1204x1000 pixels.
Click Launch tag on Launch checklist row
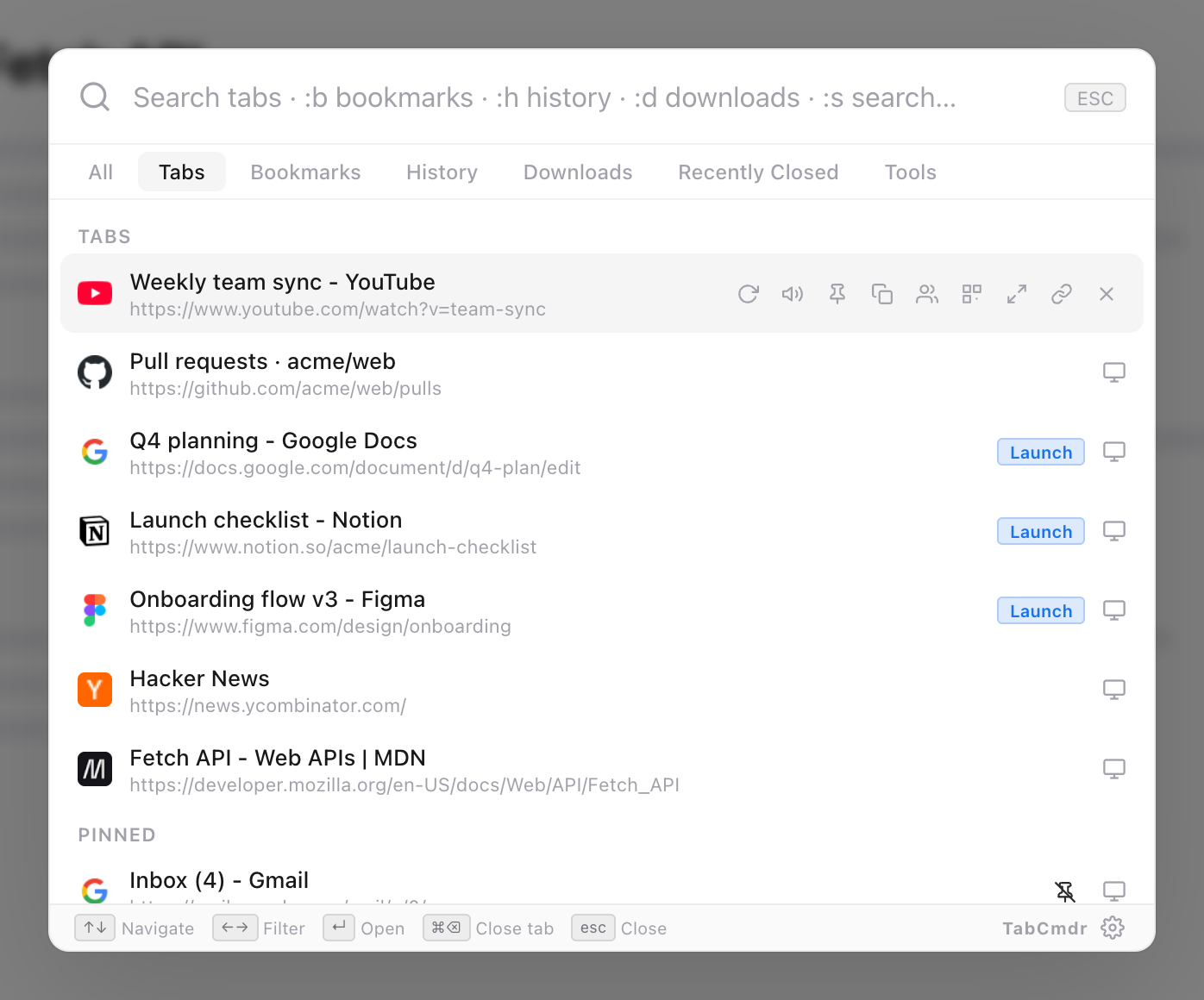tap(1041, 531)
